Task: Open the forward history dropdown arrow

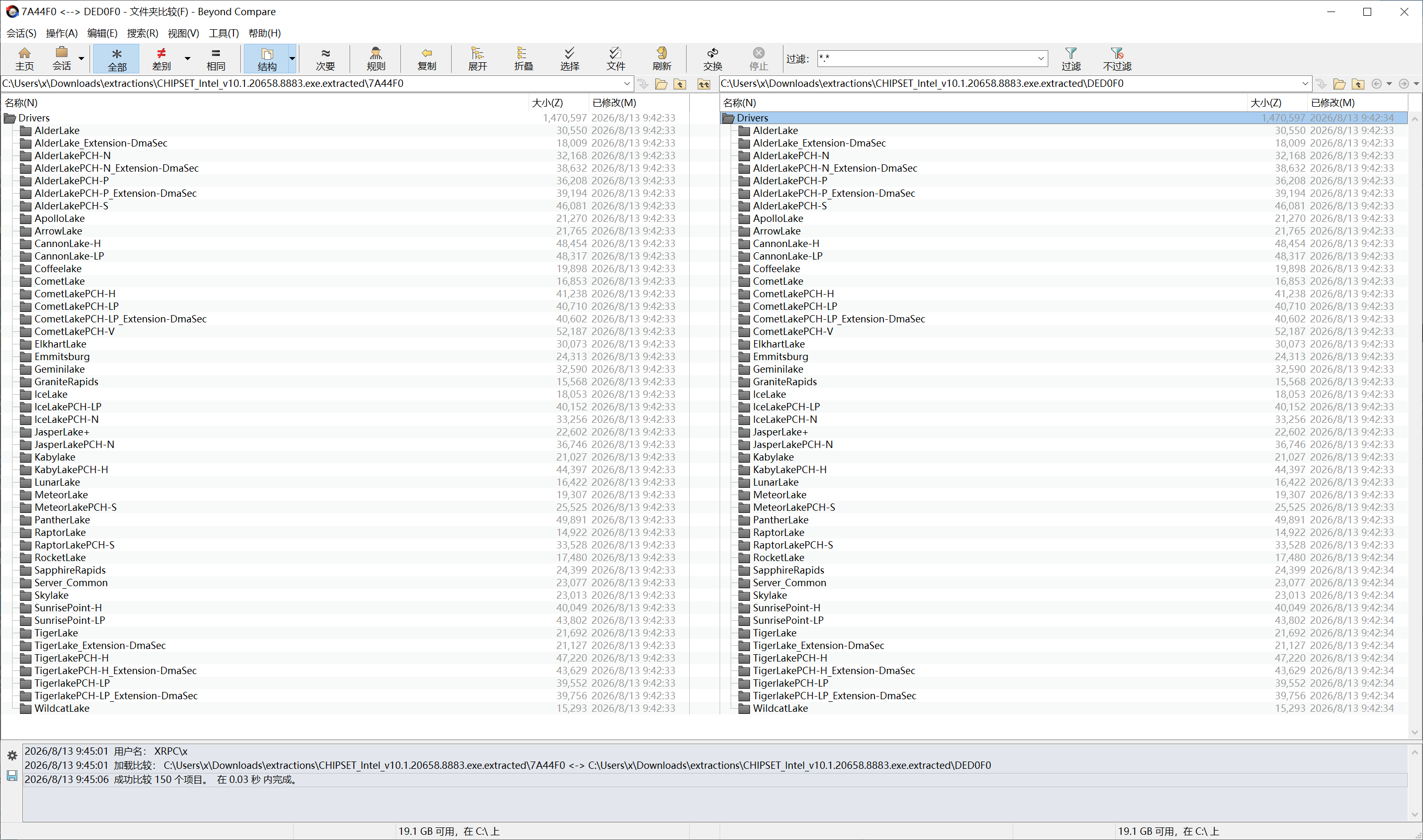Action: 1416,84
